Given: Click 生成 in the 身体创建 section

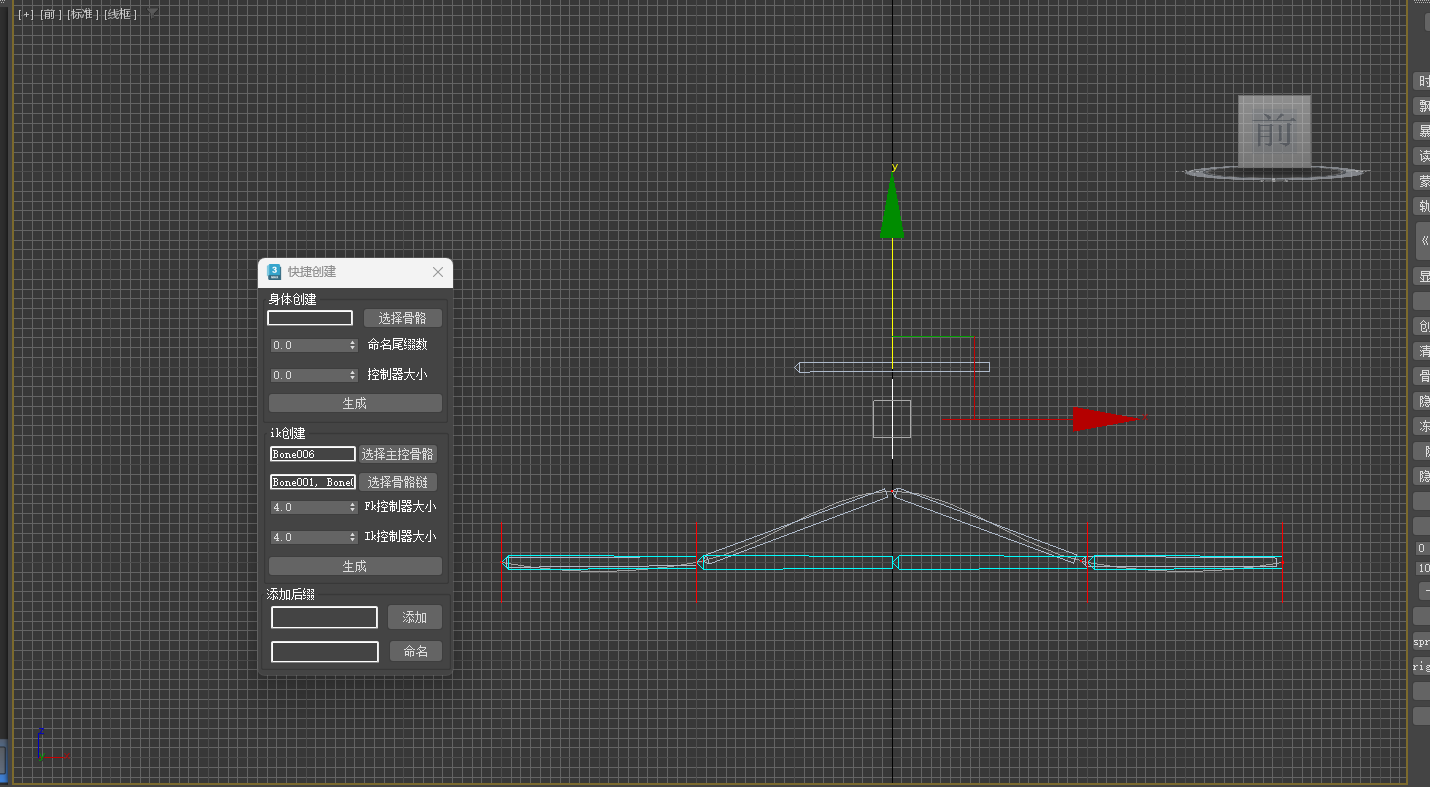Looking at the screenshot, I should coord(355,403).
